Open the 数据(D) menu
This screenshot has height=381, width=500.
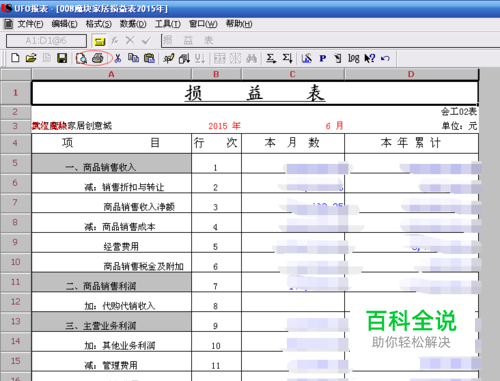click(x=133, y=24)
